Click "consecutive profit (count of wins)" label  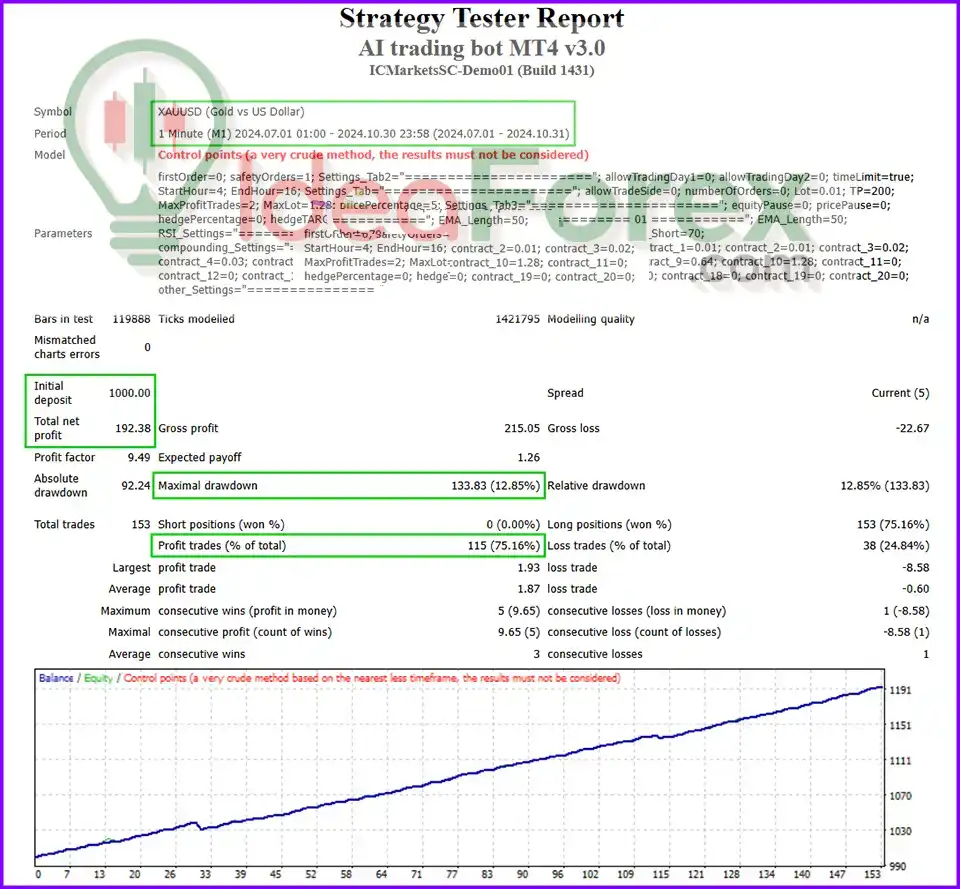coord(245,632)
